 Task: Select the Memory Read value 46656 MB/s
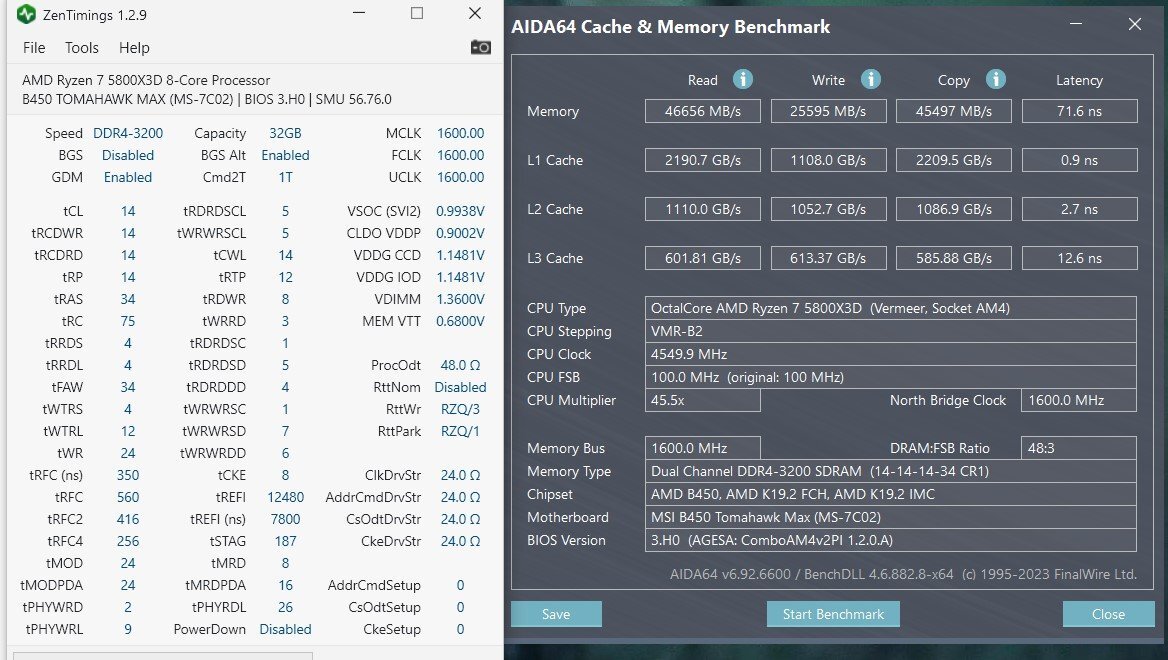point(702,111)
